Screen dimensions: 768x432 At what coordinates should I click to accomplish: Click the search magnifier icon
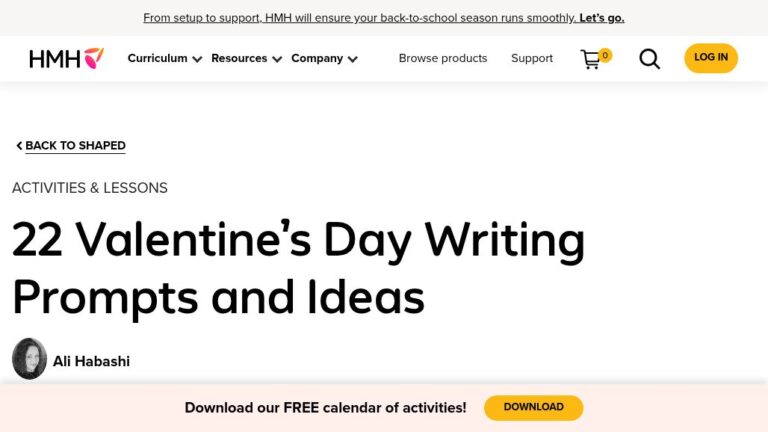tap(649, 59)
